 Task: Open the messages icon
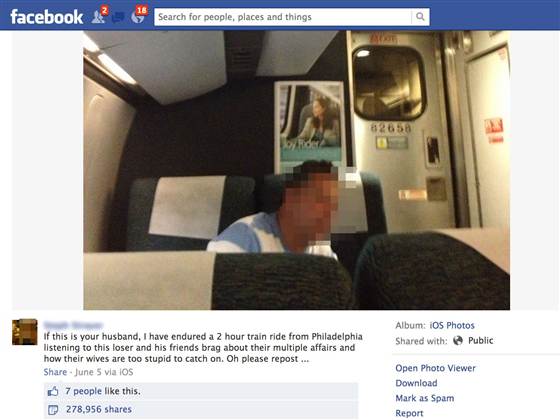coord(119,17)
